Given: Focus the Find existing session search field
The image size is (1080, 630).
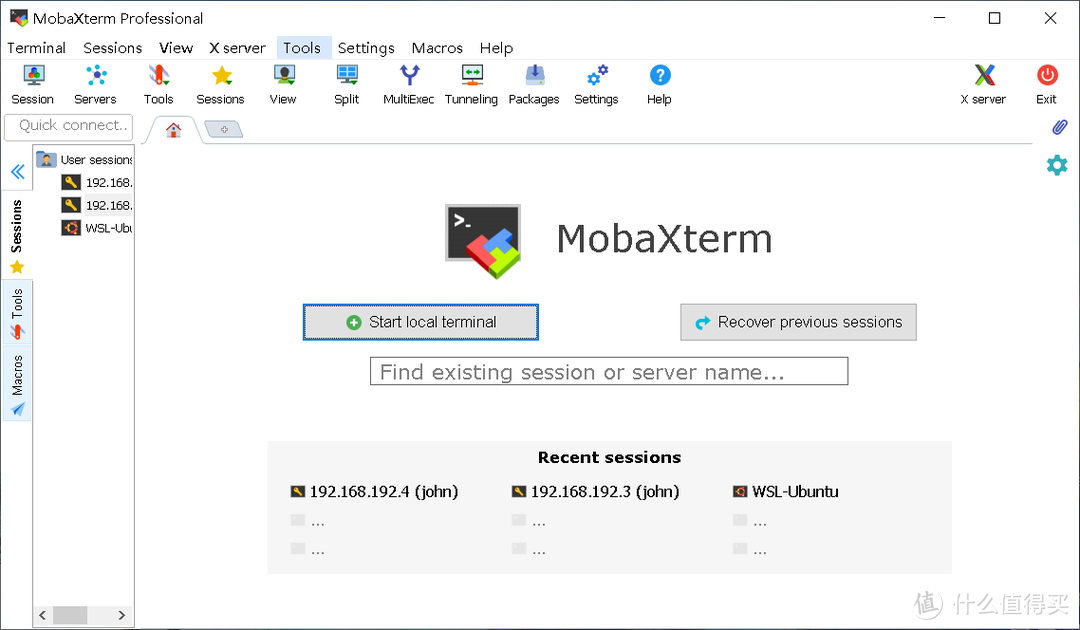Looking at the screenshot, I should (609, 371).
